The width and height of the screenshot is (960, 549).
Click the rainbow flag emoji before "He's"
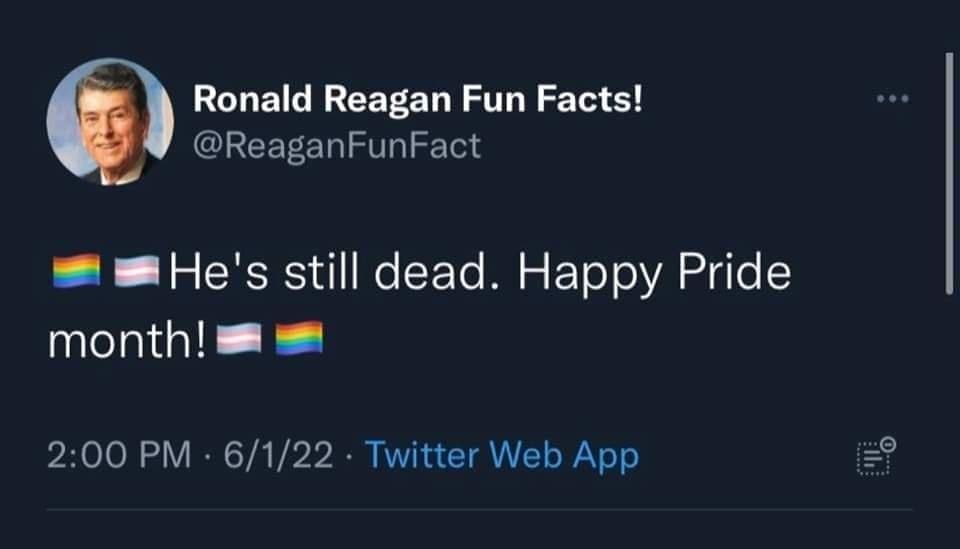(x=77, y=271)
